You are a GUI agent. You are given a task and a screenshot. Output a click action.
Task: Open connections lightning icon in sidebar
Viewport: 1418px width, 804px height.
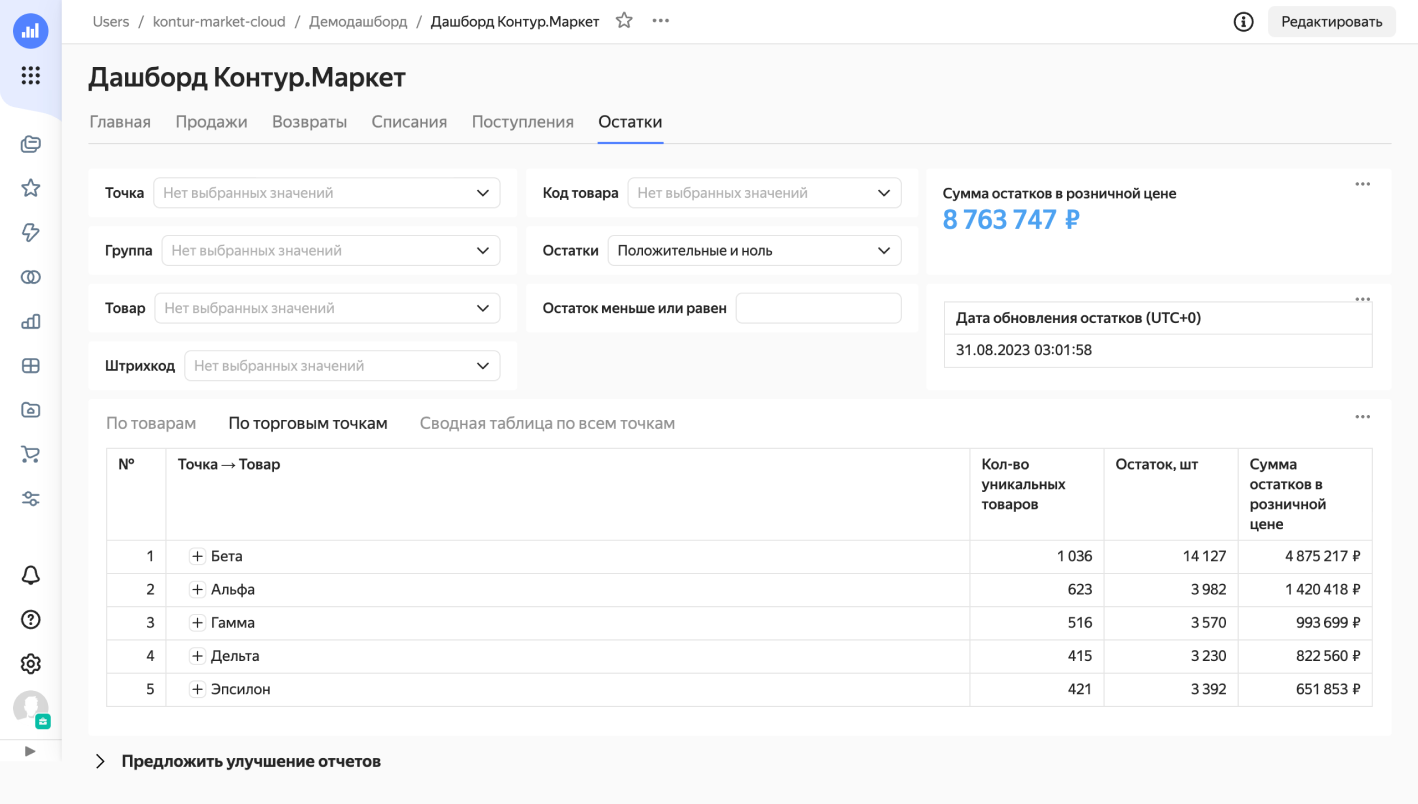click(x=30, y=232)
